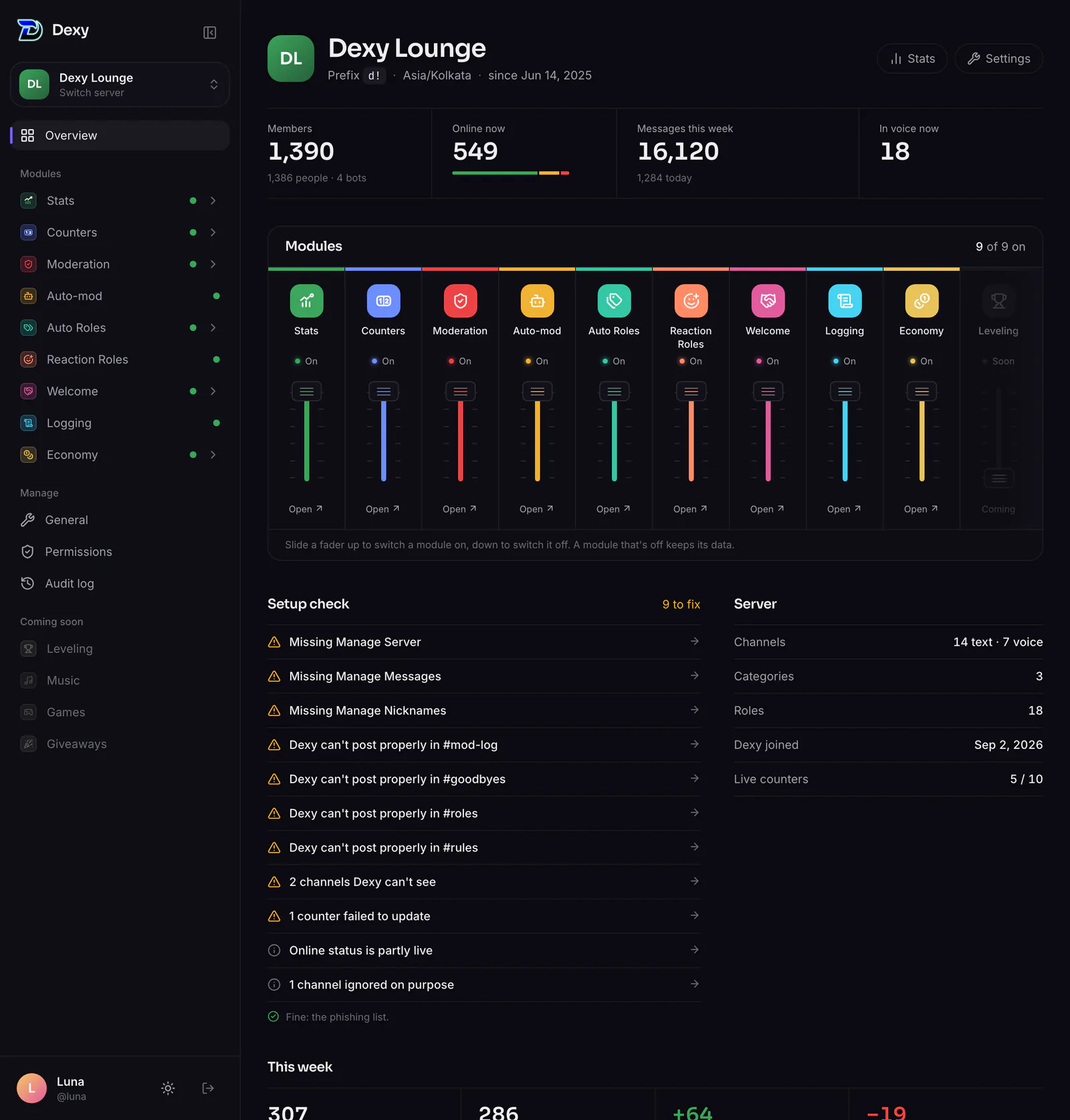Open the 1 counter failed to update item
The height and width of the screenshot is (1120, 1070).
tap(484, 916)
